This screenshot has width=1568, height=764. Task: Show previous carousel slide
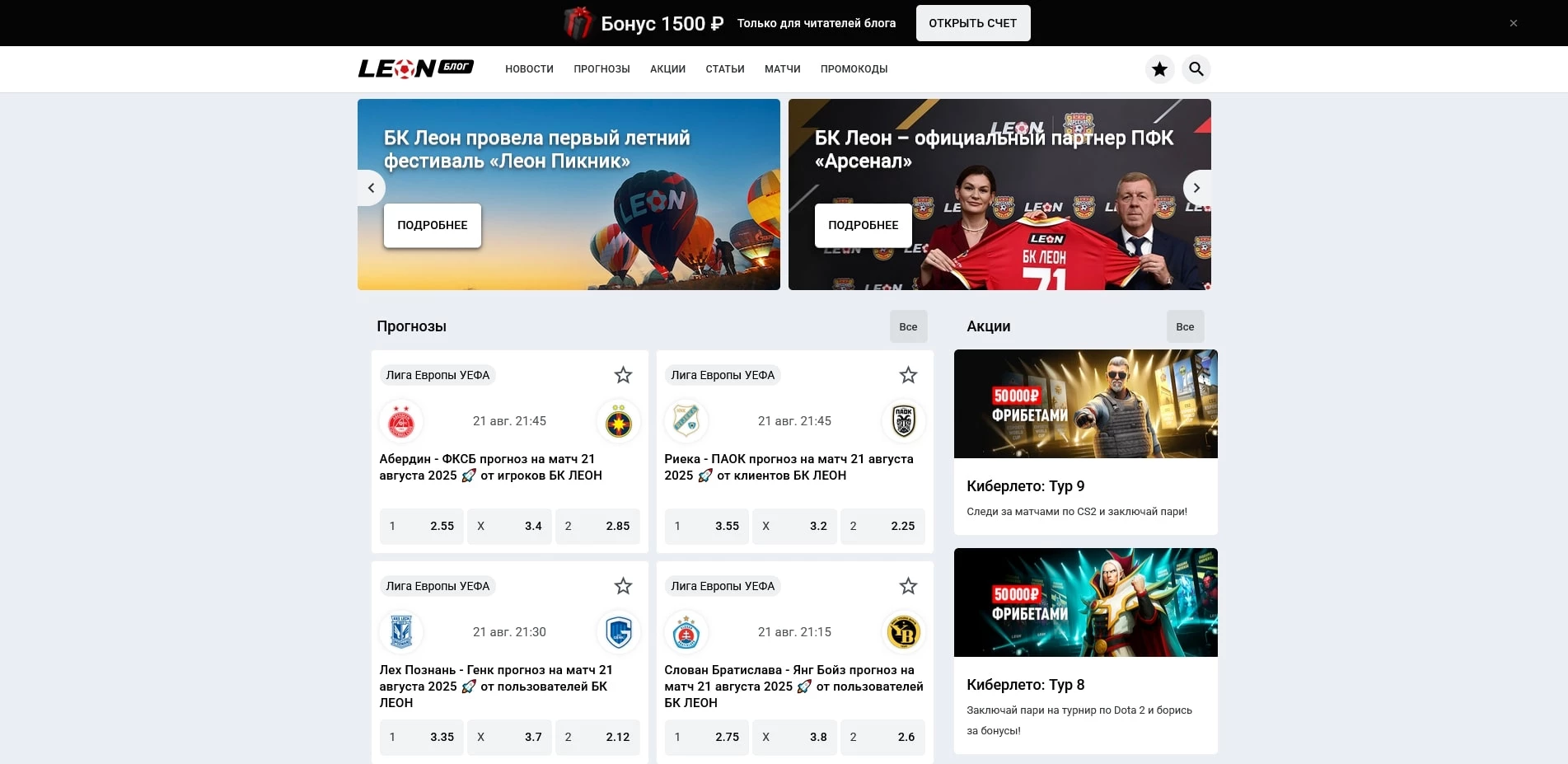(x=371, y=188)
